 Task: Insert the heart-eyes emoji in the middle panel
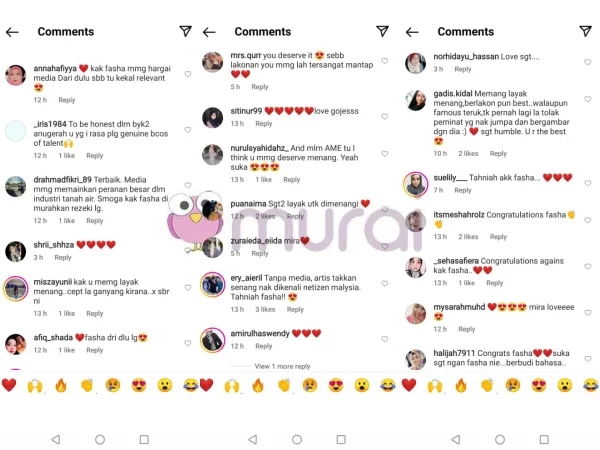[336, 385]
